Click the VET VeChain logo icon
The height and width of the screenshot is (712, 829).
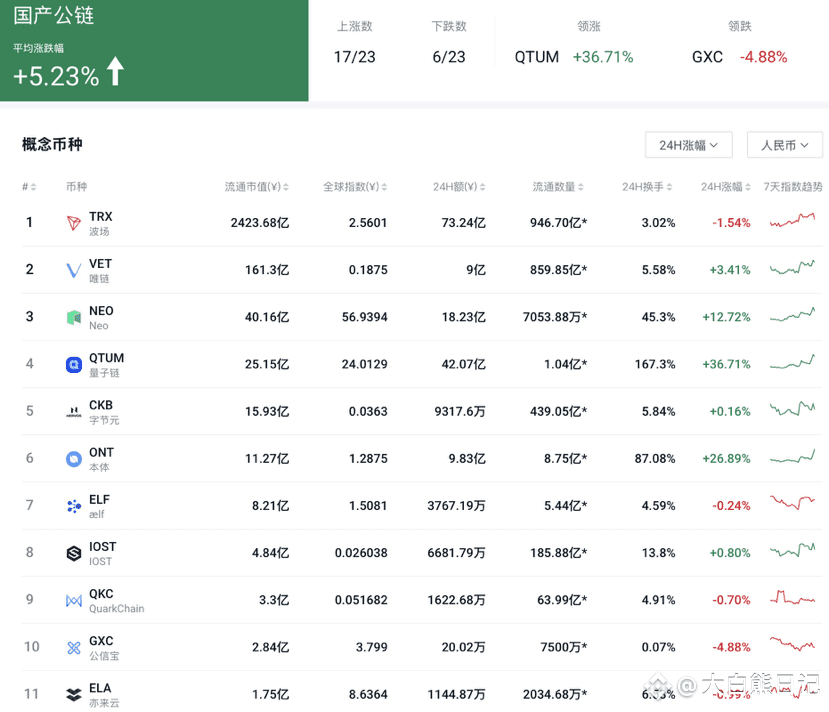(73, 270)
